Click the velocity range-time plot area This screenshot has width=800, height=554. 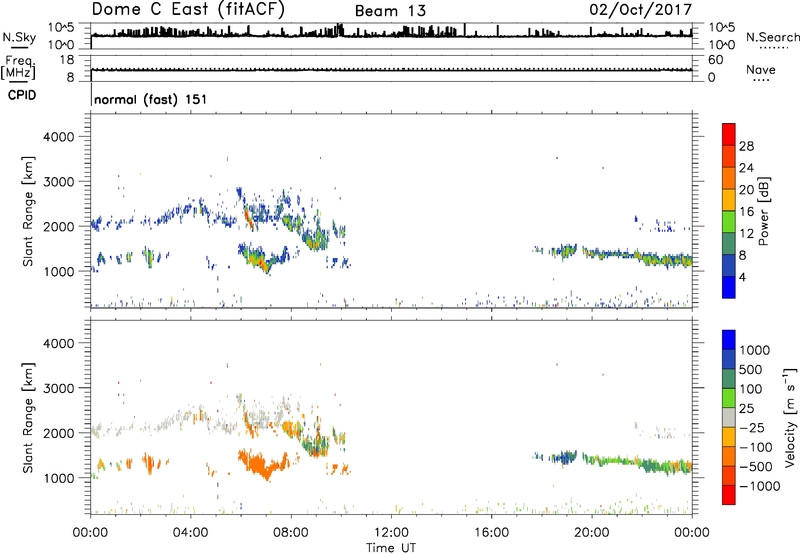pyautogui.click(x=391, y=417)
